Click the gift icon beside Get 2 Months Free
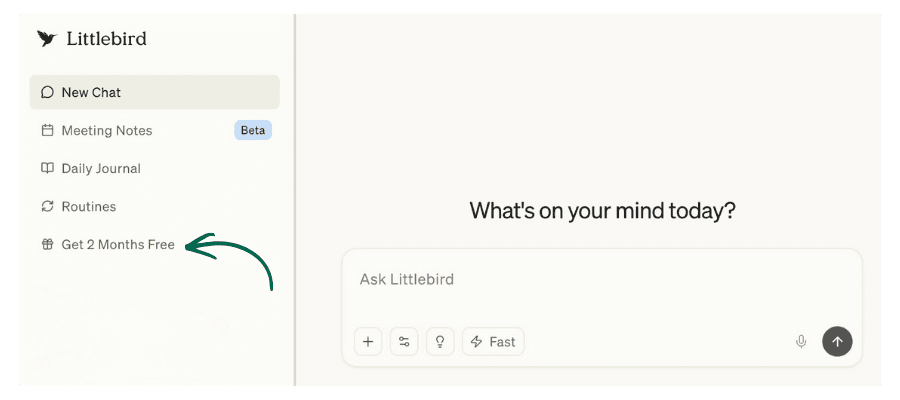Image resolution: width=900 pixels, height=400 pixels. click(x=47, y=244)
